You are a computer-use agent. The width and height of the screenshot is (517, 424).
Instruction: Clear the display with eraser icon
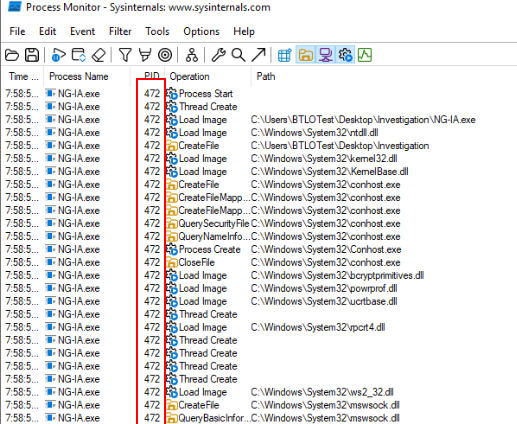pos(99,55)
